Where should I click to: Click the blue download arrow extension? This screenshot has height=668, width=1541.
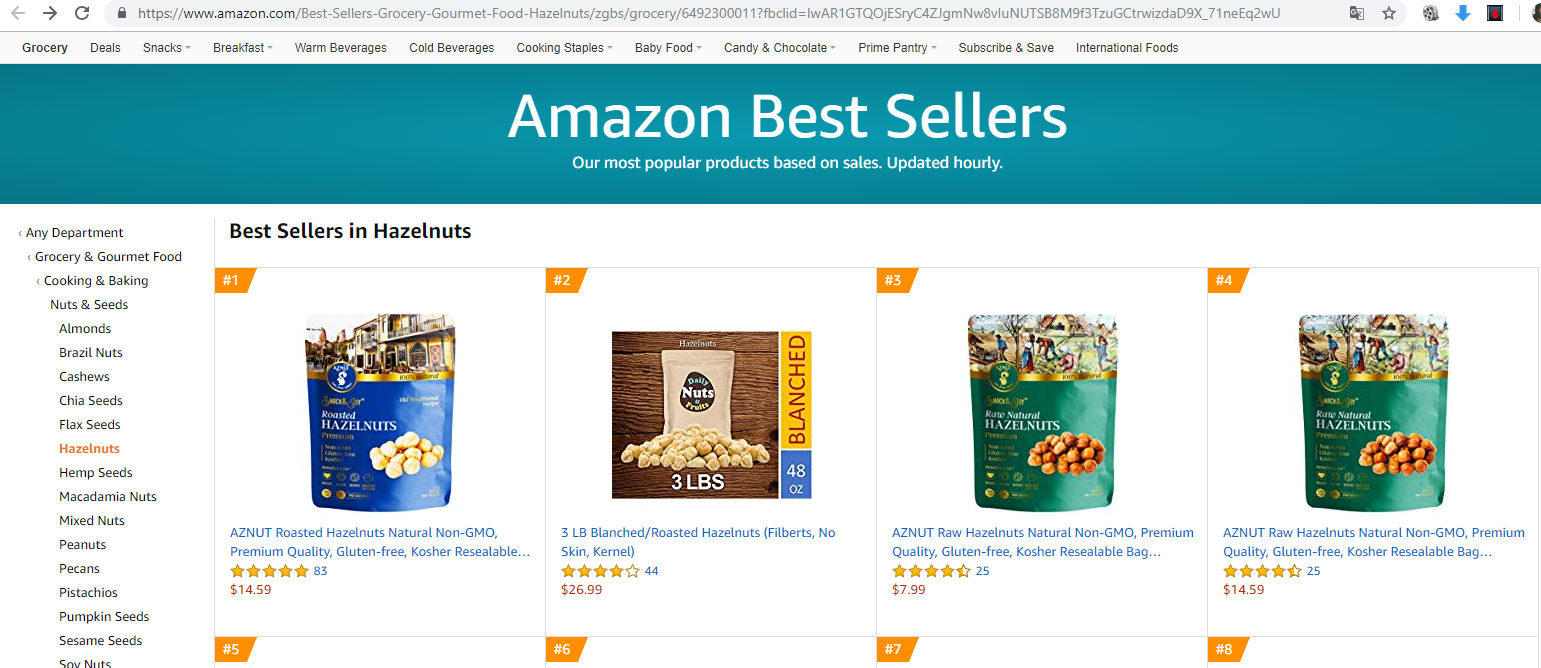click(x=1463, y=13)
